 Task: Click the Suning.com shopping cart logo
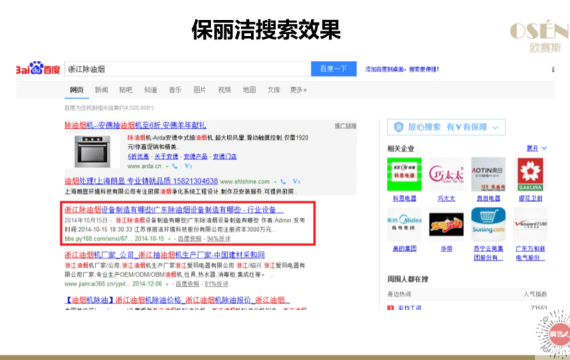click(488, 224)
